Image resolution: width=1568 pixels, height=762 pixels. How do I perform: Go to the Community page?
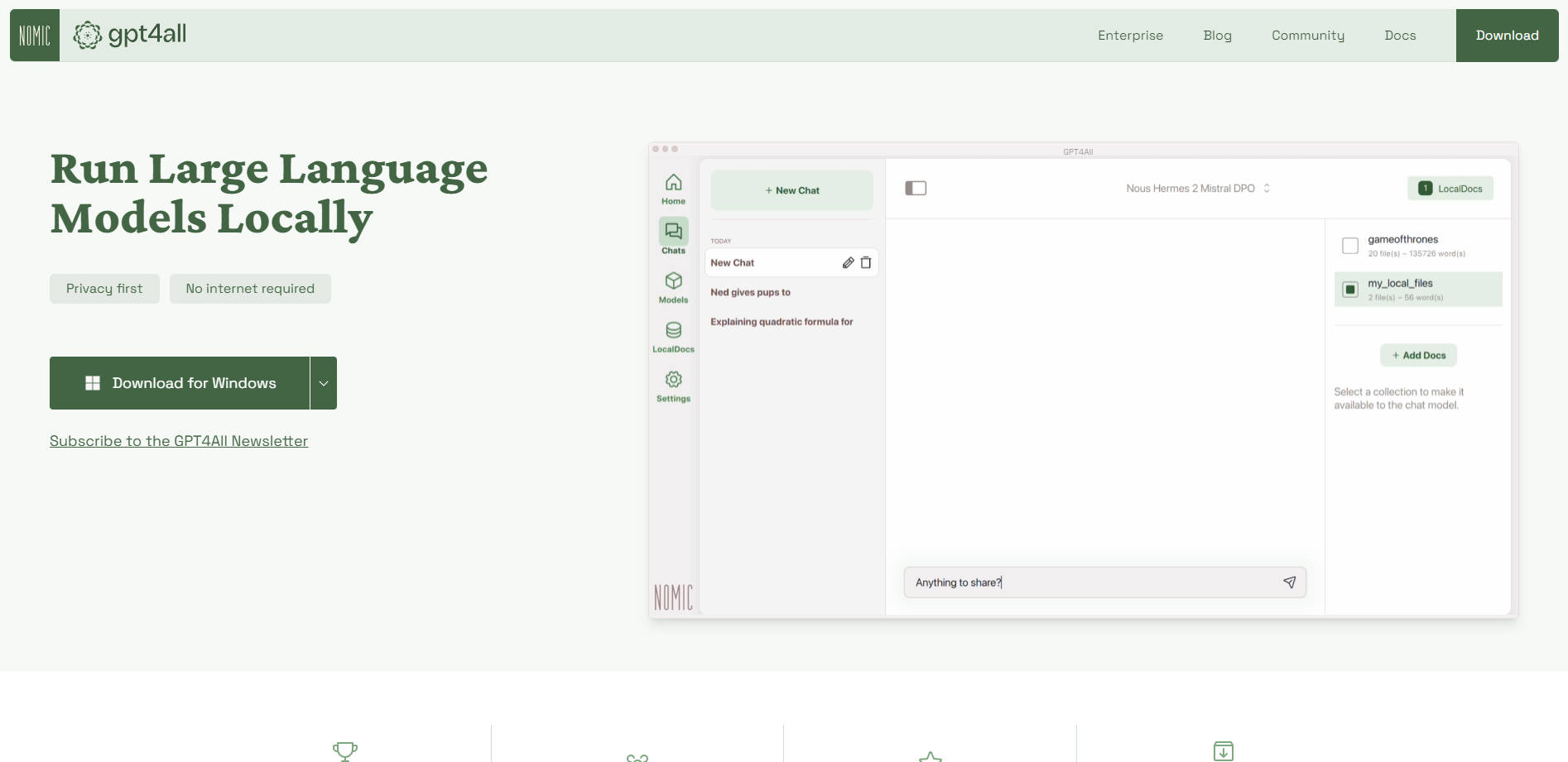[1308, 36]
